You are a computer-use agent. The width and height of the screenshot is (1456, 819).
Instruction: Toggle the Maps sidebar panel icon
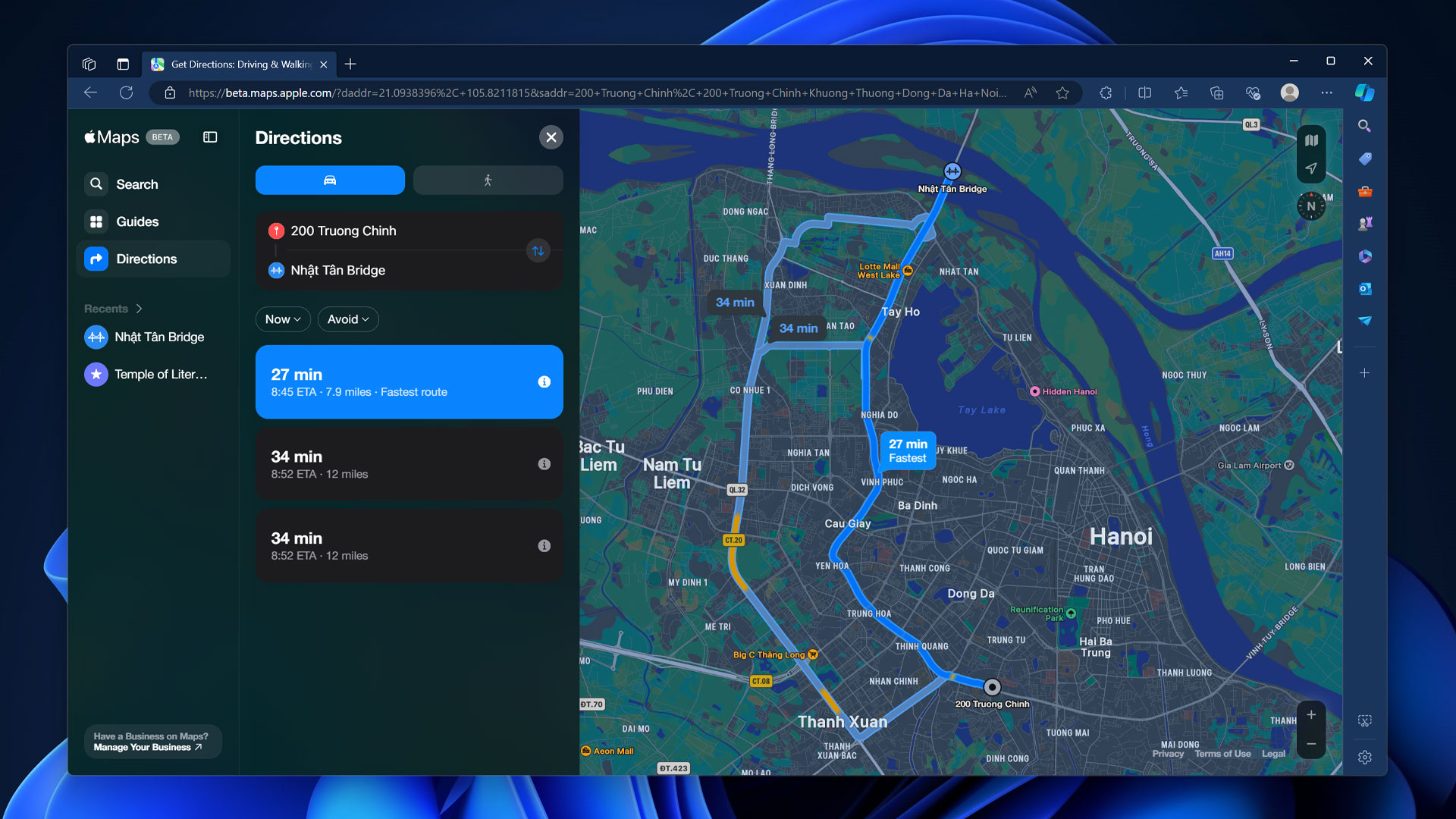click(210, 137)
